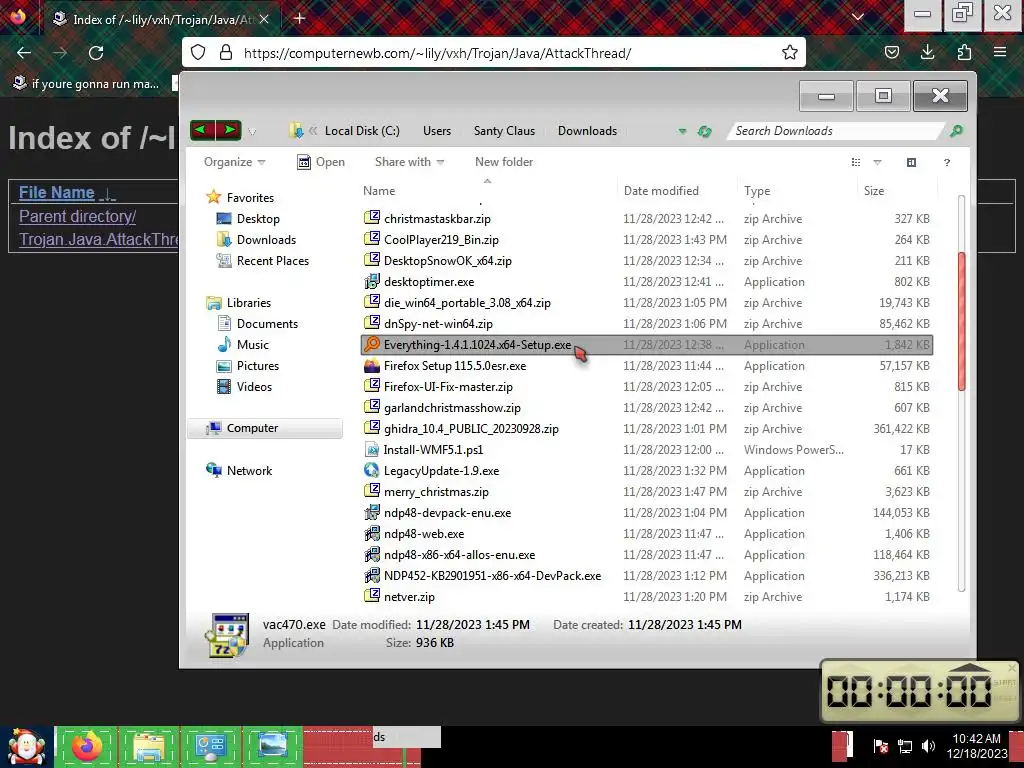Click the Santa Start button on taskbar
Screen dimensions: 1024x768
[x=26, y=747]
